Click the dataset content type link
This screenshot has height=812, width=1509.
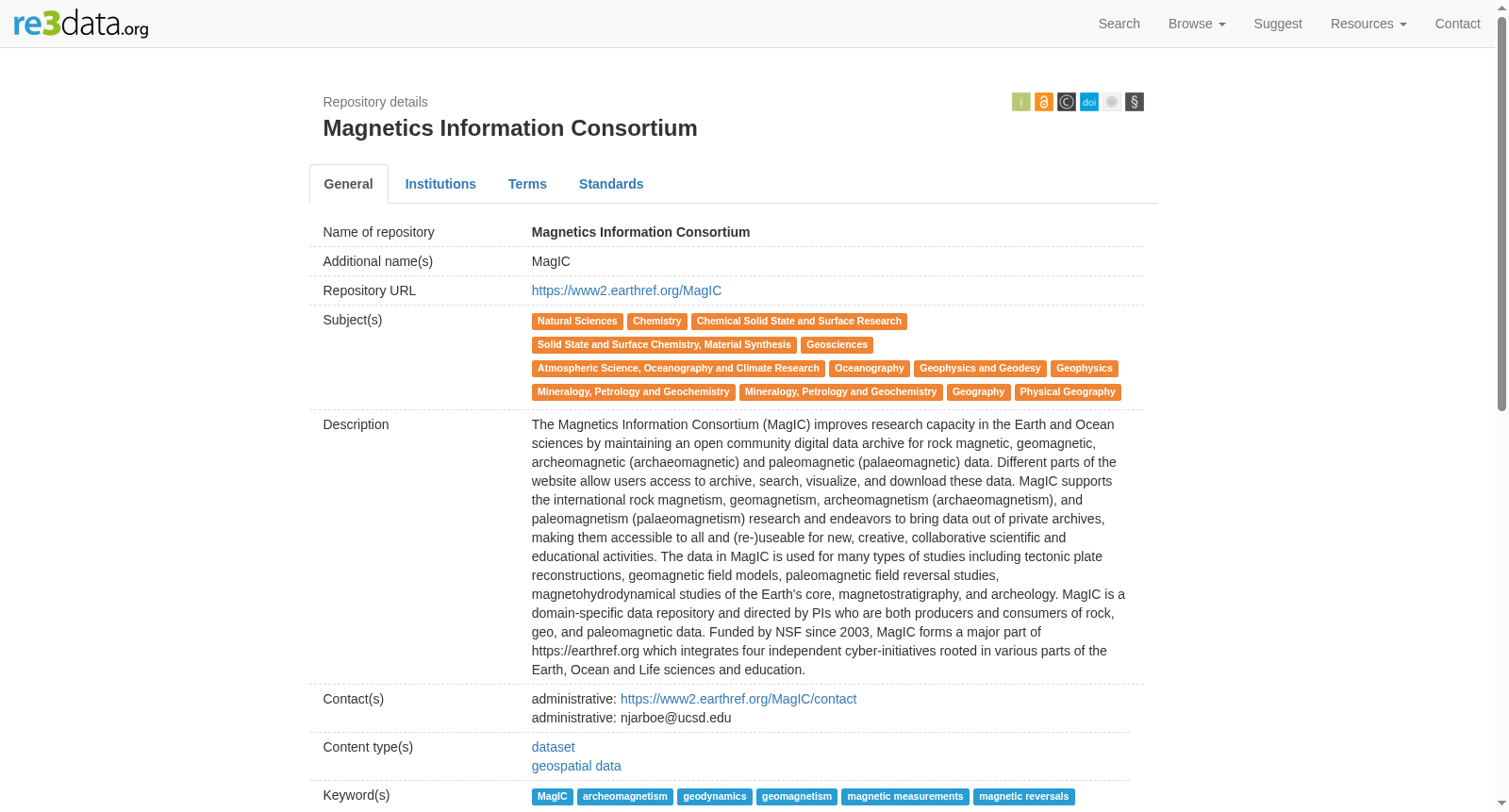pos(553,747)
